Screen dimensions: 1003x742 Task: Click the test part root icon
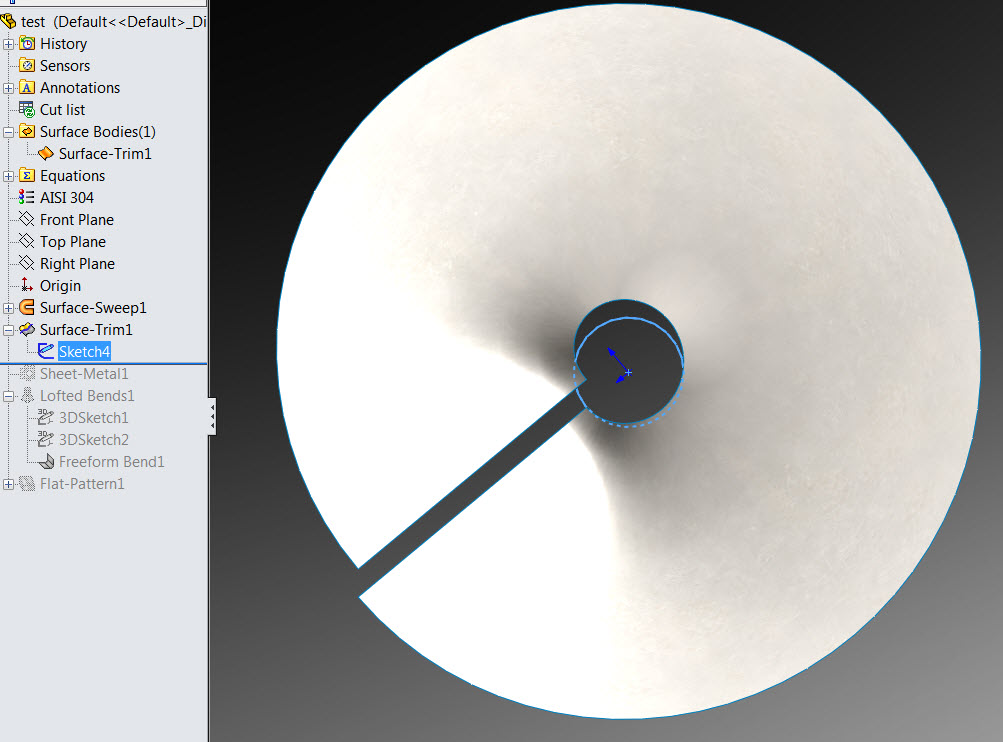point(8,21)
